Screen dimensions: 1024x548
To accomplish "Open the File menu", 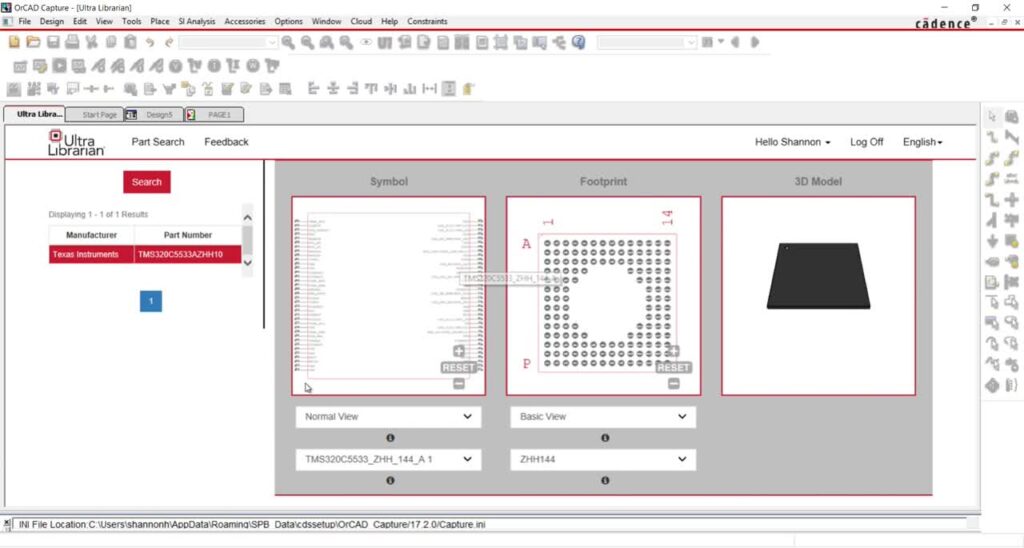I will pyautogui.click(x=25, y=22).
